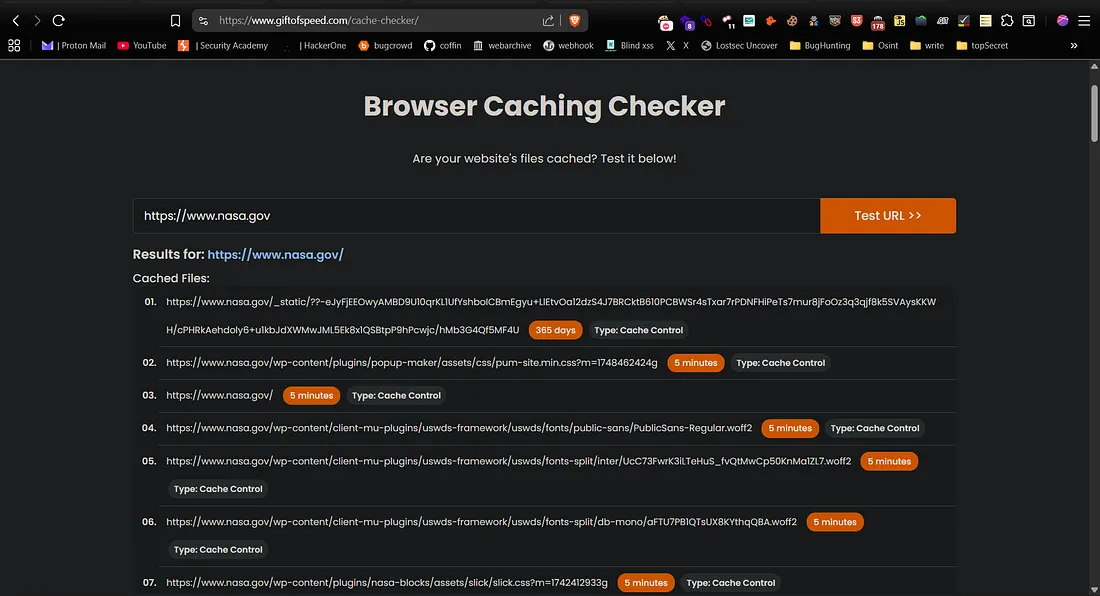Image resolution: width=1100 pixels, height=596 pixels.
Task: Open the teal monitor extension icon
Action: [x=749, y=21]
